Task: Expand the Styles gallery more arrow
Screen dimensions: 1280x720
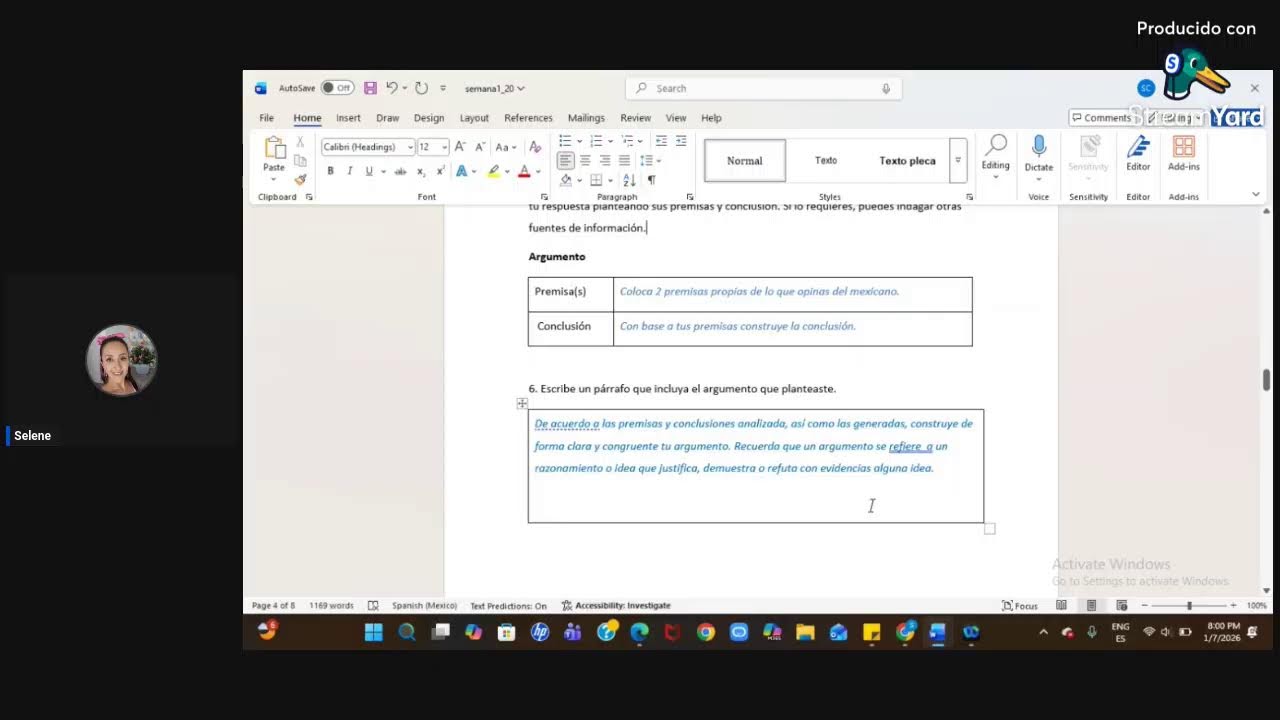Action: pos(957,160)
